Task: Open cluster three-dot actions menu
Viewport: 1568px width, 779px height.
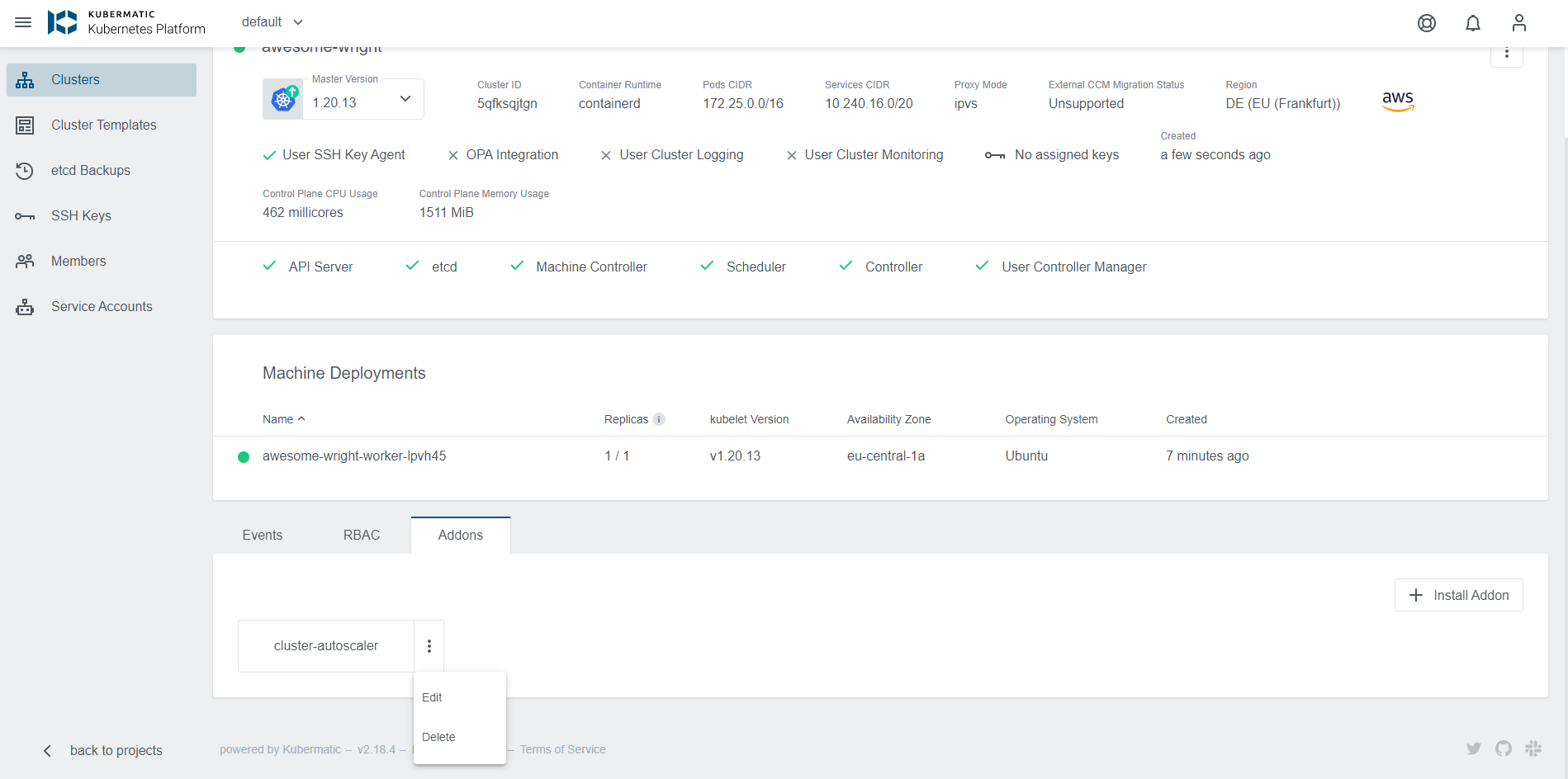Action: 1507,53
